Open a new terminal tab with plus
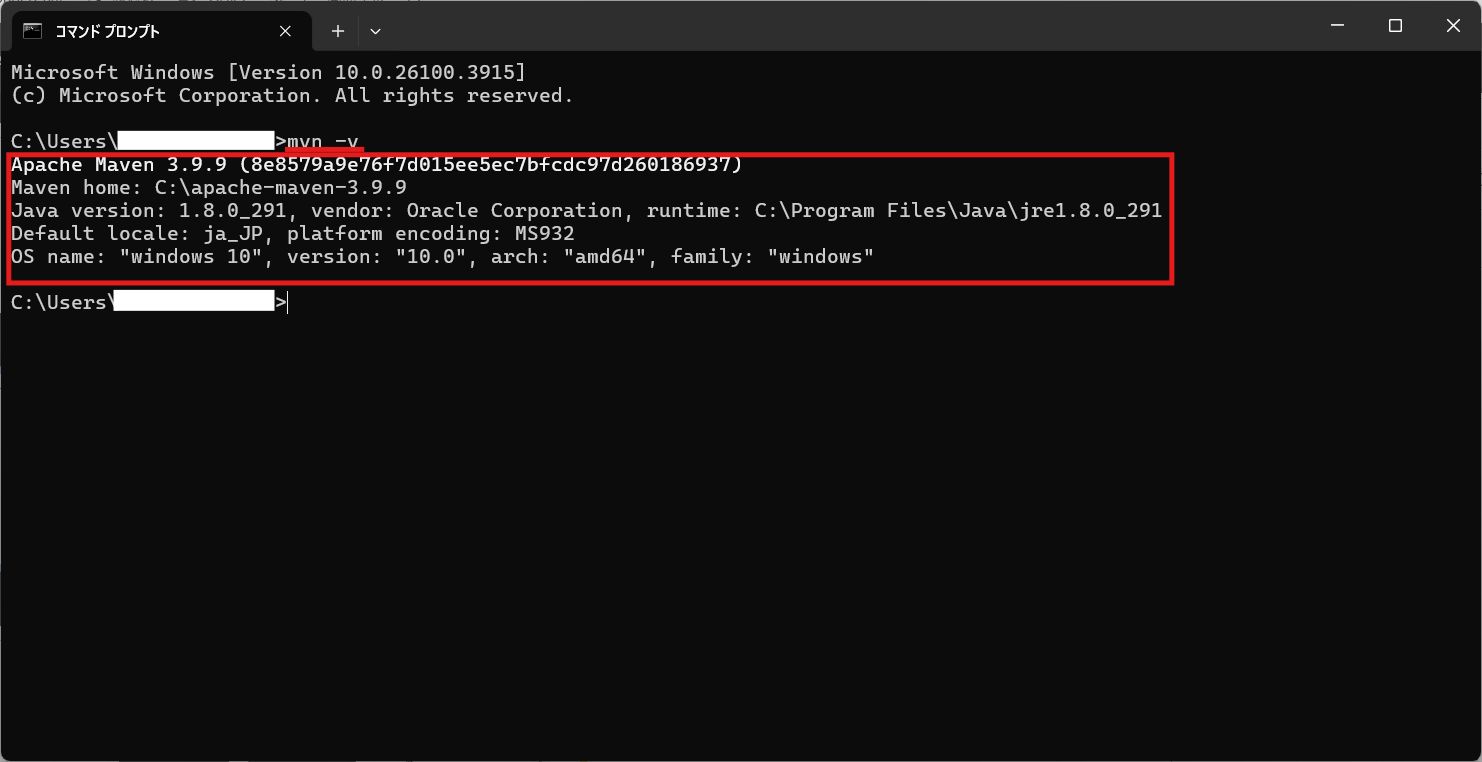The width and height of the screenshot is (1482, 762). pos(338,31)
